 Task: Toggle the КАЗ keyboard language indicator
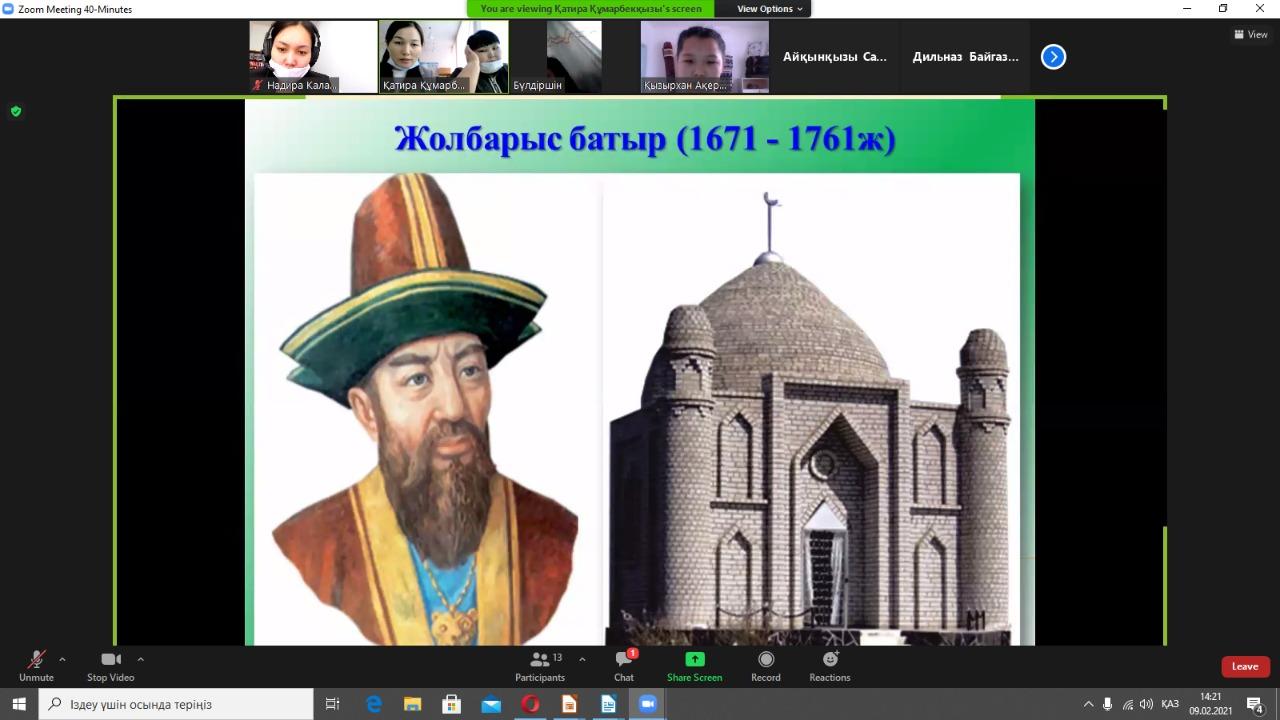[x=1169, y=704]
